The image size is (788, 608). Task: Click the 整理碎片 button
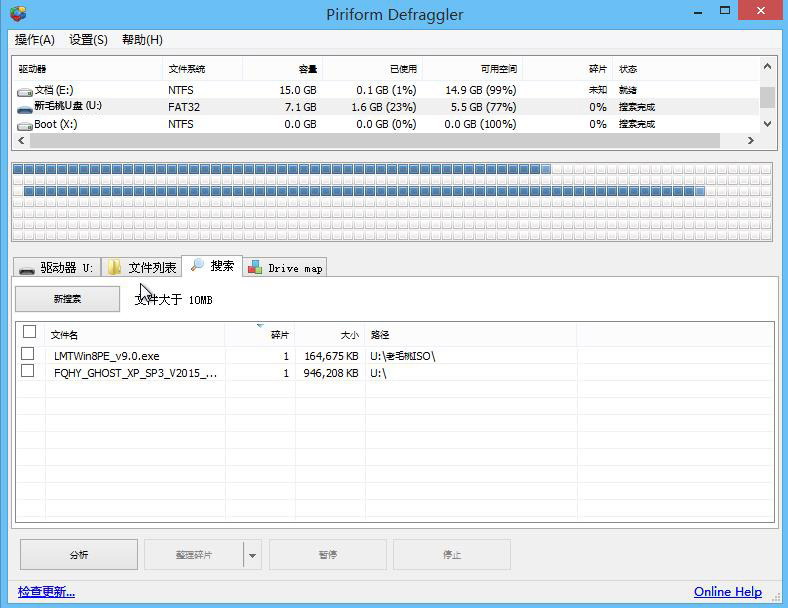tap(194, 555)
